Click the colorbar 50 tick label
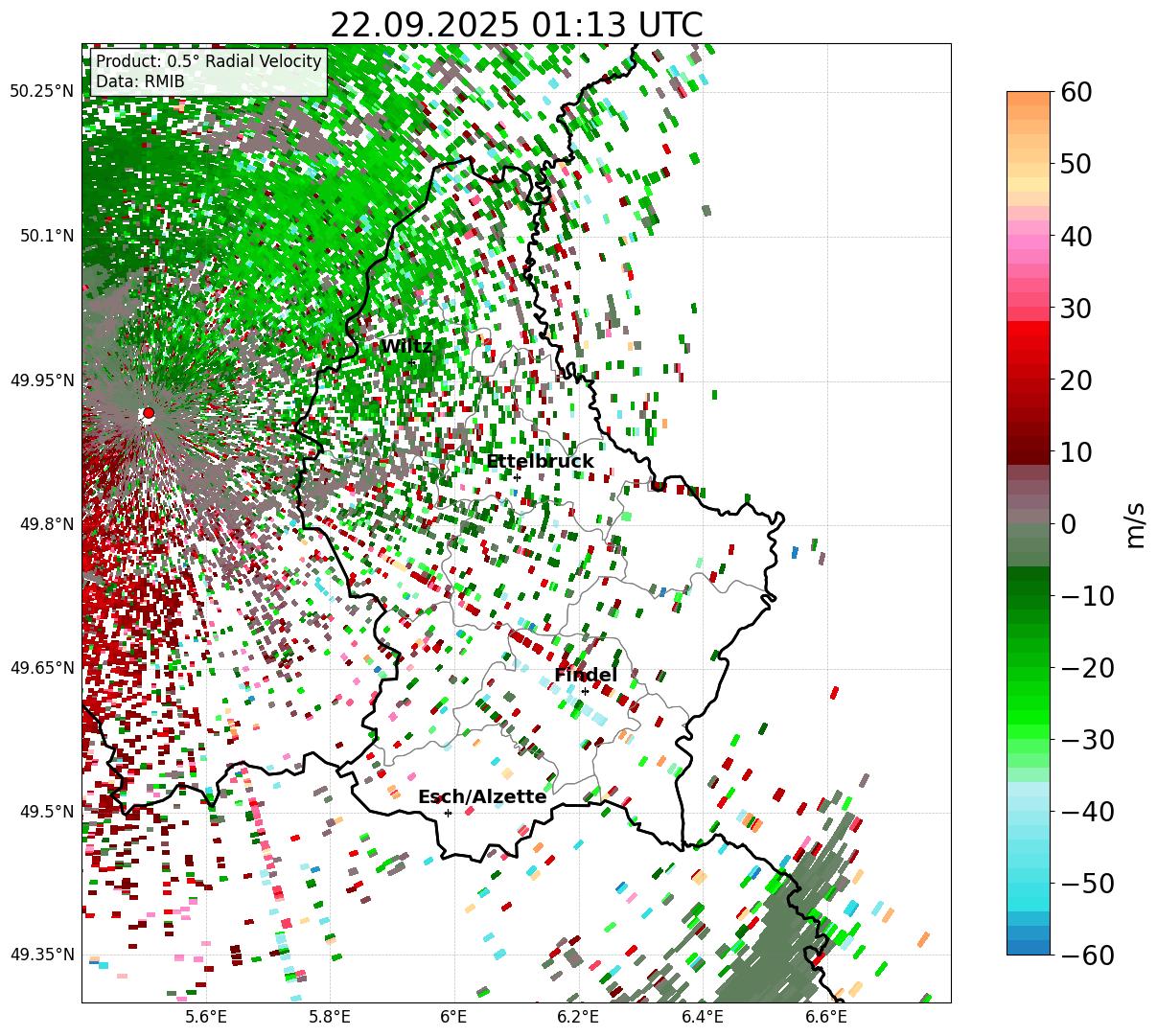 pos(1076,164)
